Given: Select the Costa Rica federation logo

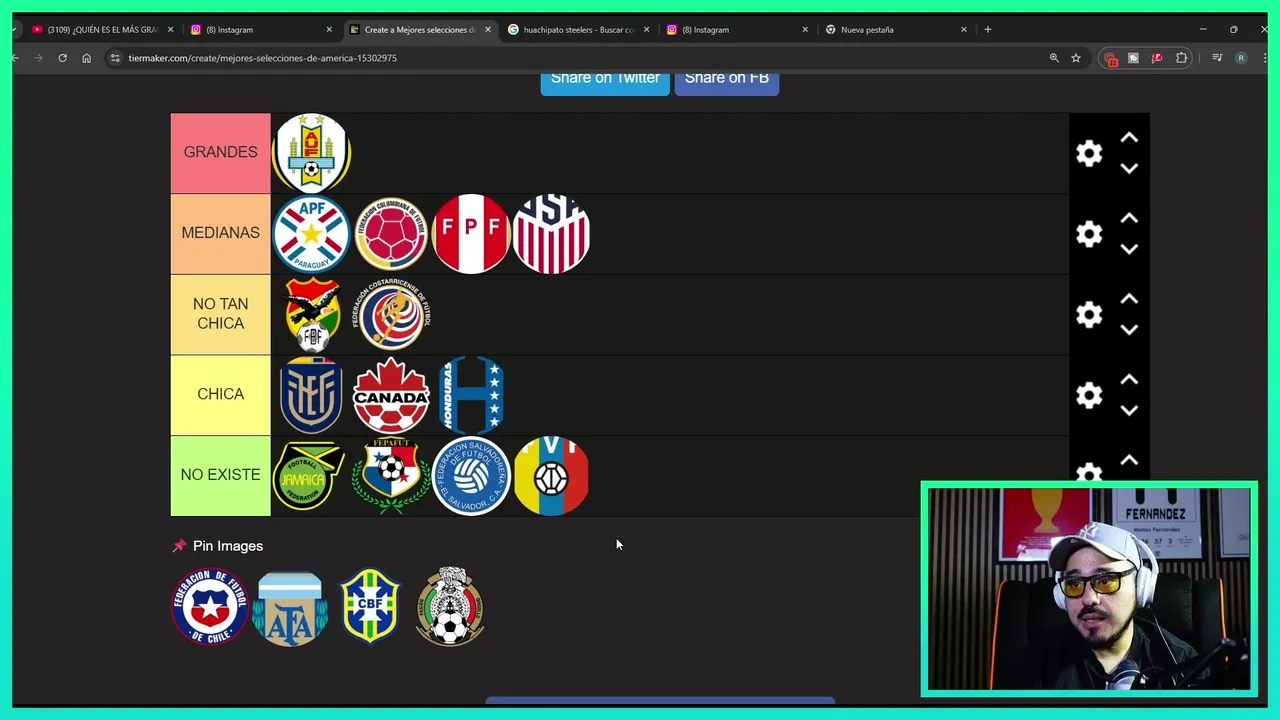Looking at the screenshot, I should [391, 314].
